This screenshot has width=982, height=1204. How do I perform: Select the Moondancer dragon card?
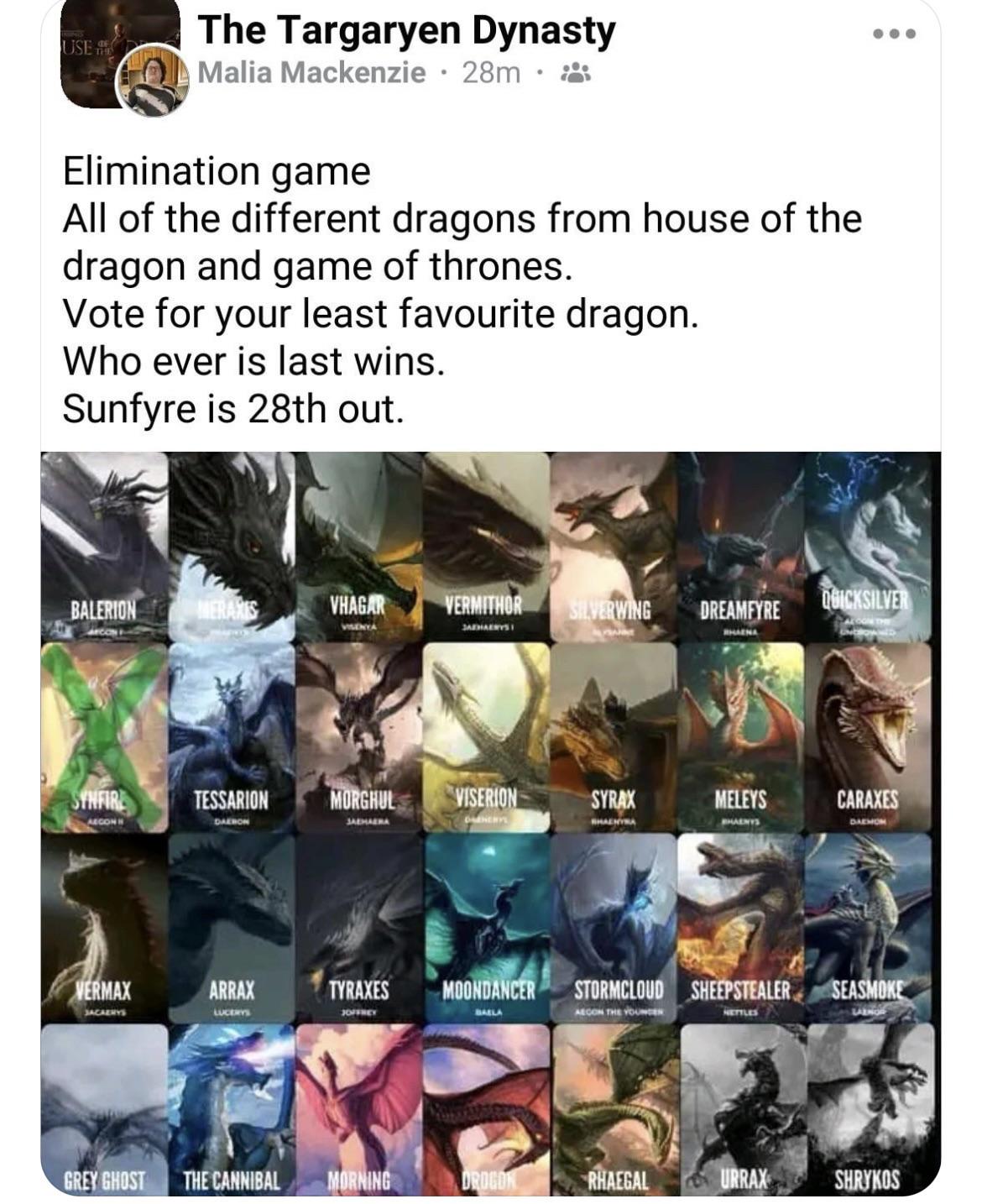[x=487, y=928]
